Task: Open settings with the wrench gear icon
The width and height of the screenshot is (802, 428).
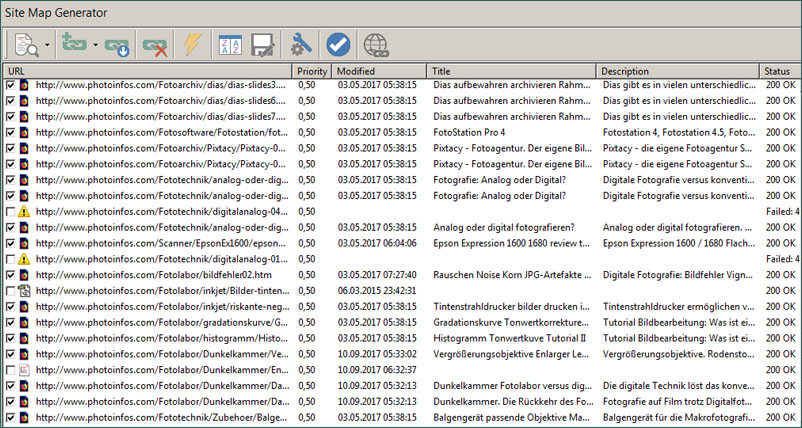Action: point(301,45)
